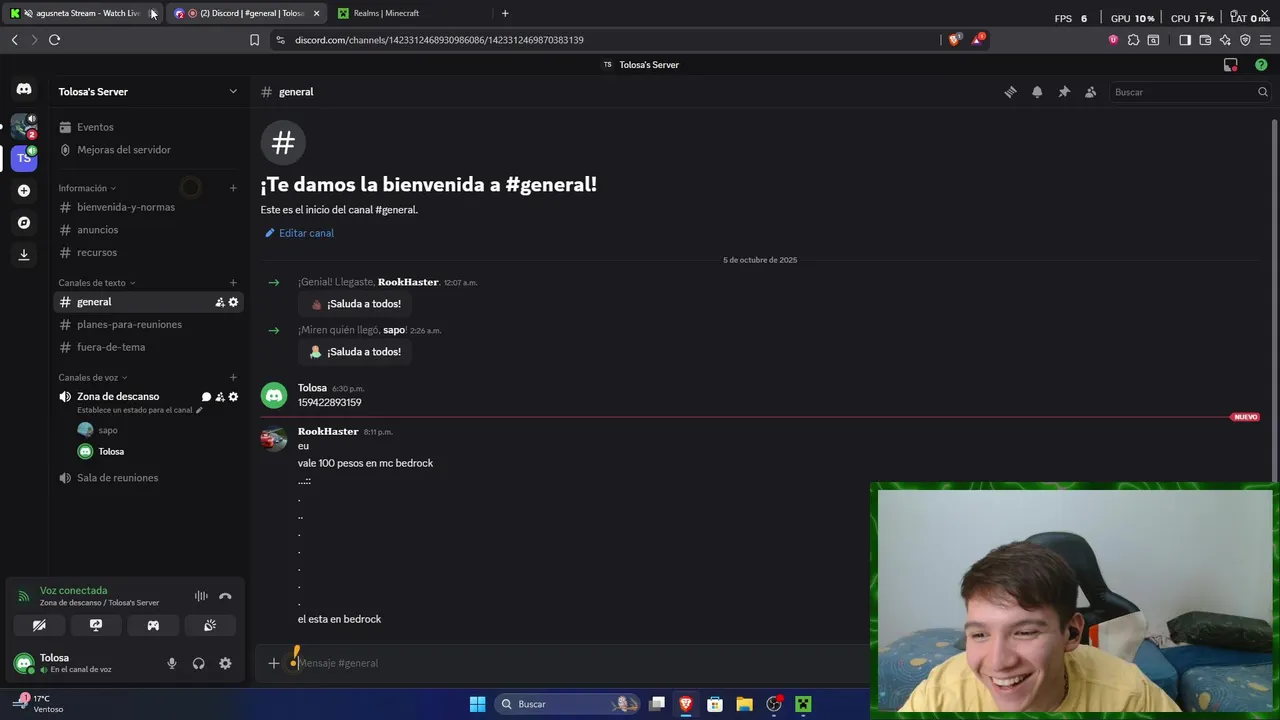This screenshot has height=720, width=1280.
Task: Open general channel settings gear
Action: tap(233, 302)
